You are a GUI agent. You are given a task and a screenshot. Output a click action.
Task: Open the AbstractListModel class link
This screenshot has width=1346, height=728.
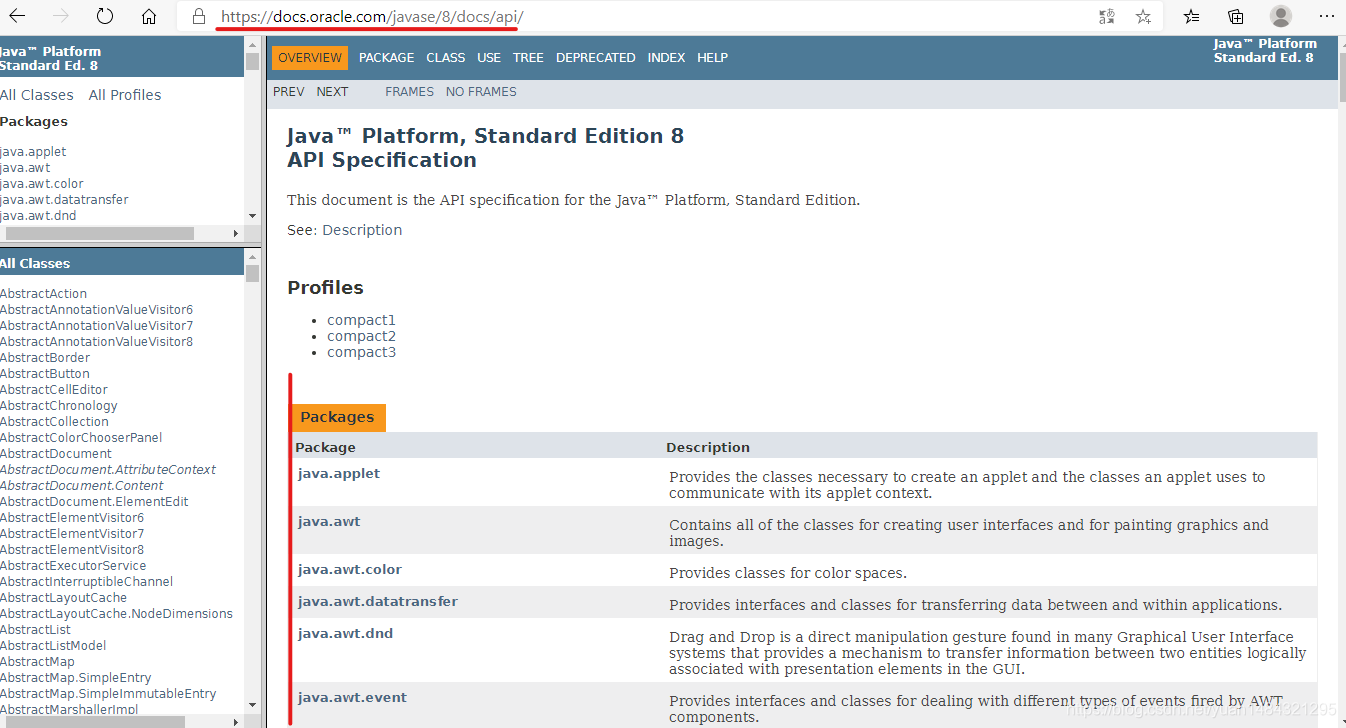(53, 646)
